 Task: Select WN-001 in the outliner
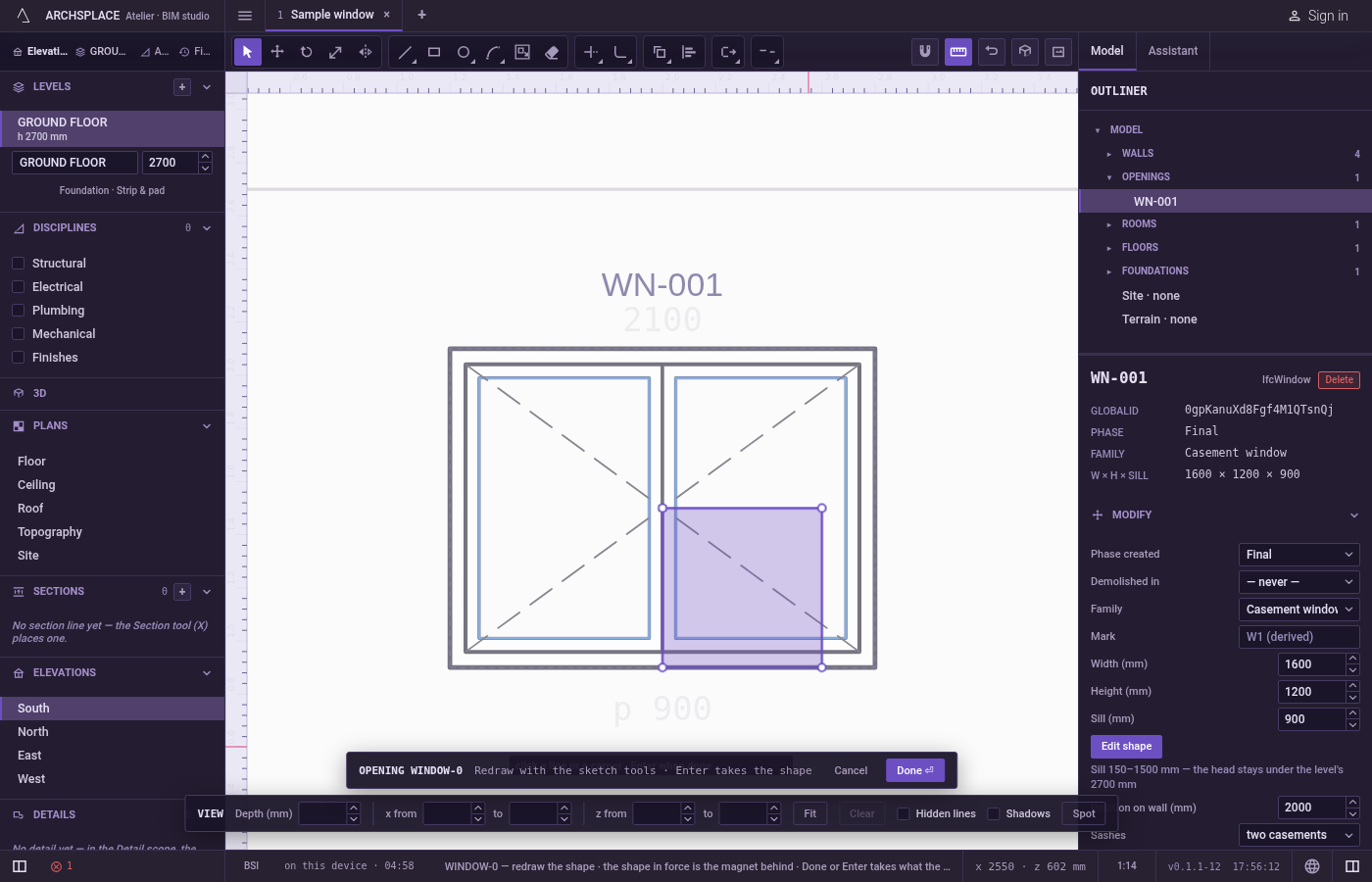coord(1225,201)
